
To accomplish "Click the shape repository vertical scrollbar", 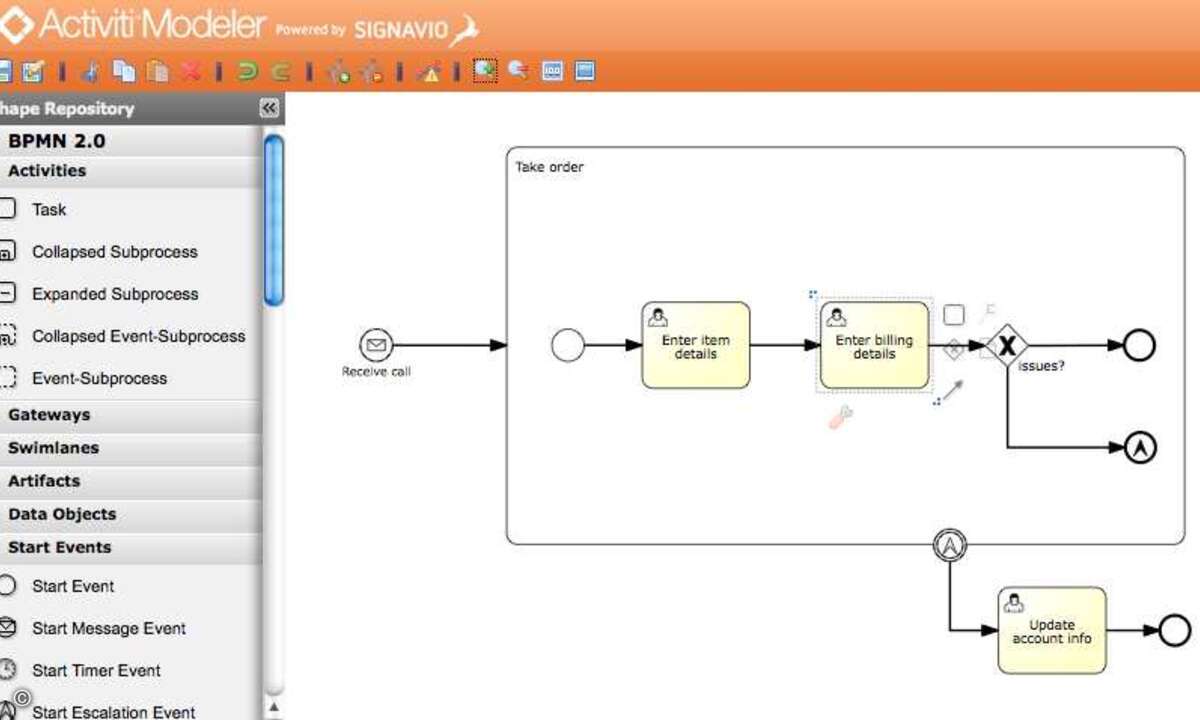I will coord(273,220).
